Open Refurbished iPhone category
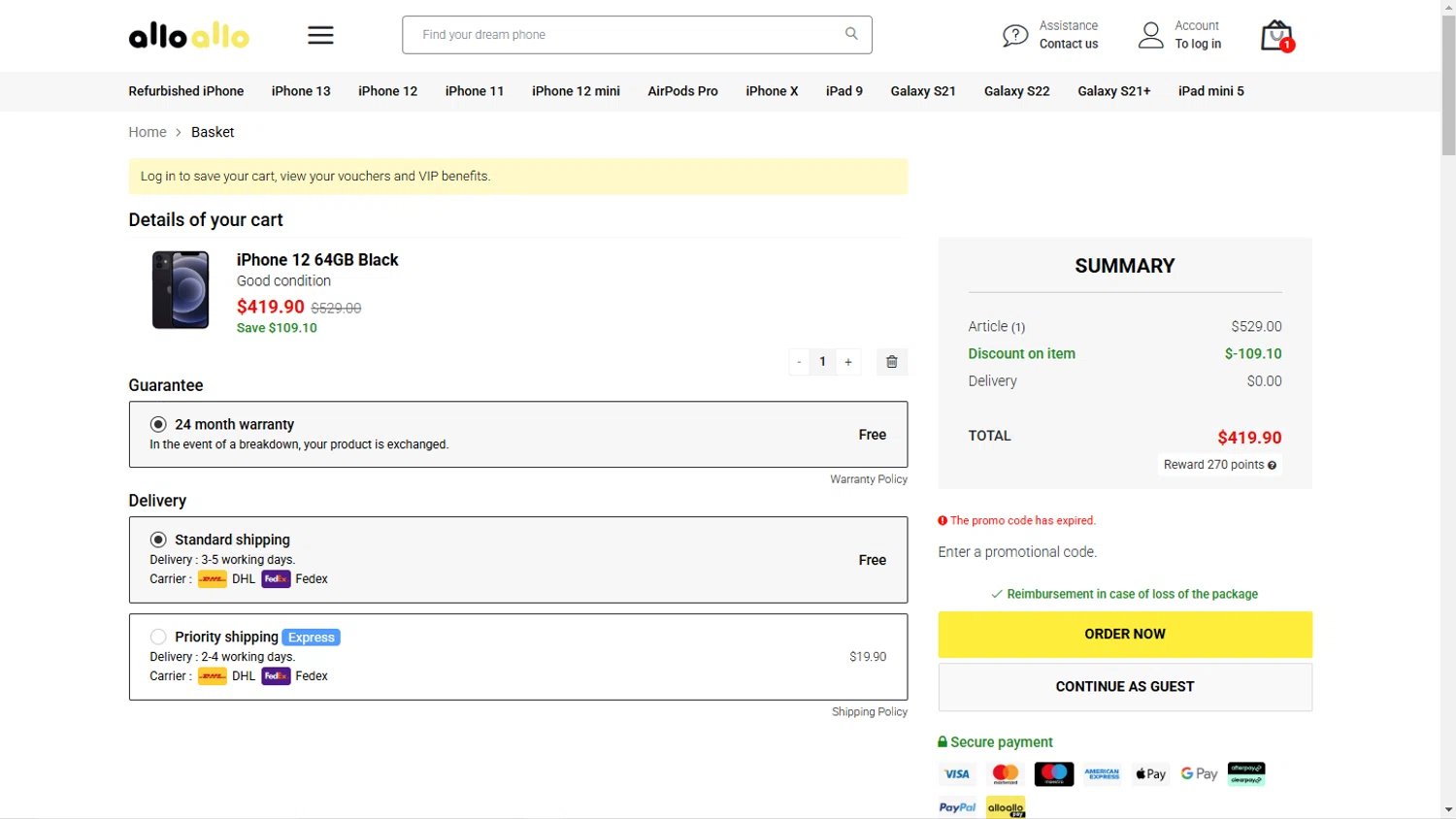1456x819 pixels. pyautogui.click(x=186, y=91)
